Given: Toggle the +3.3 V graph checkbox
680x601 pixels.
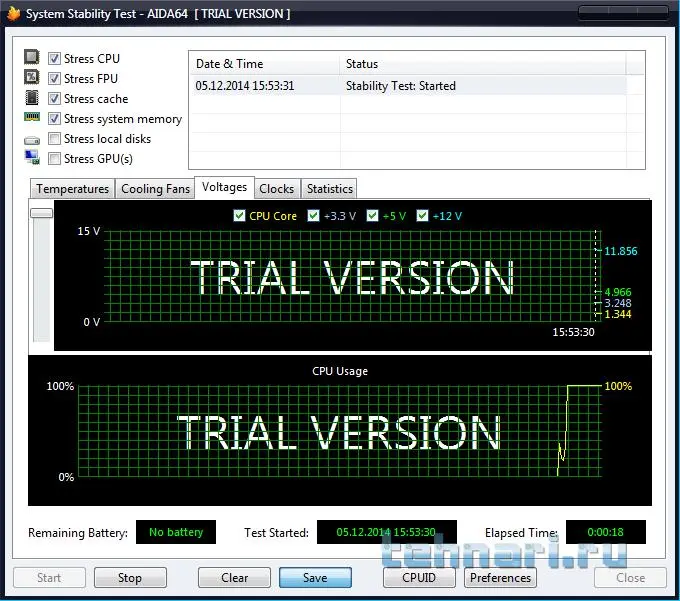Looking at the screenshot, I should tap(314, 216).
